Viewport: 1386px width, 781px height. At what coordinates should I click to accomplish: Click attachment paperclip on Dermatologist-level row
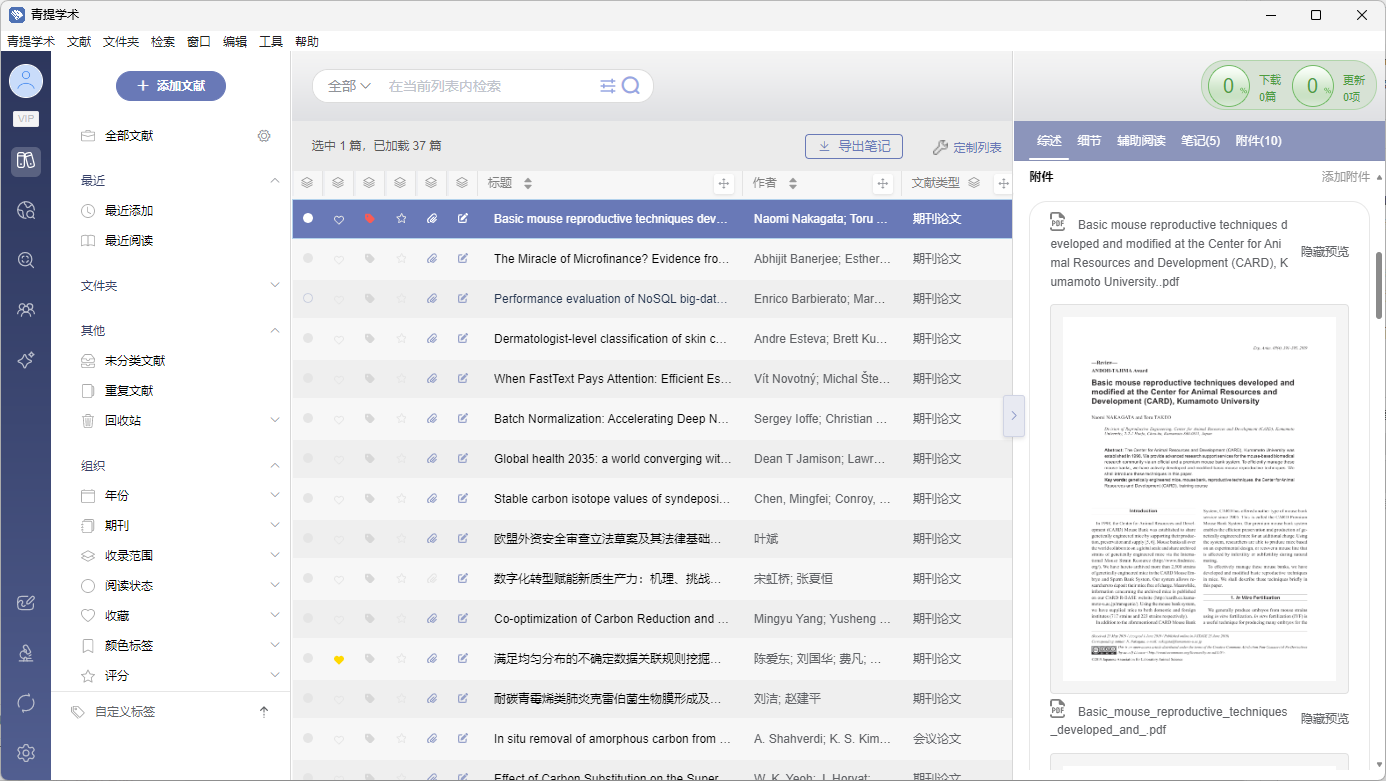coord(432,339)
